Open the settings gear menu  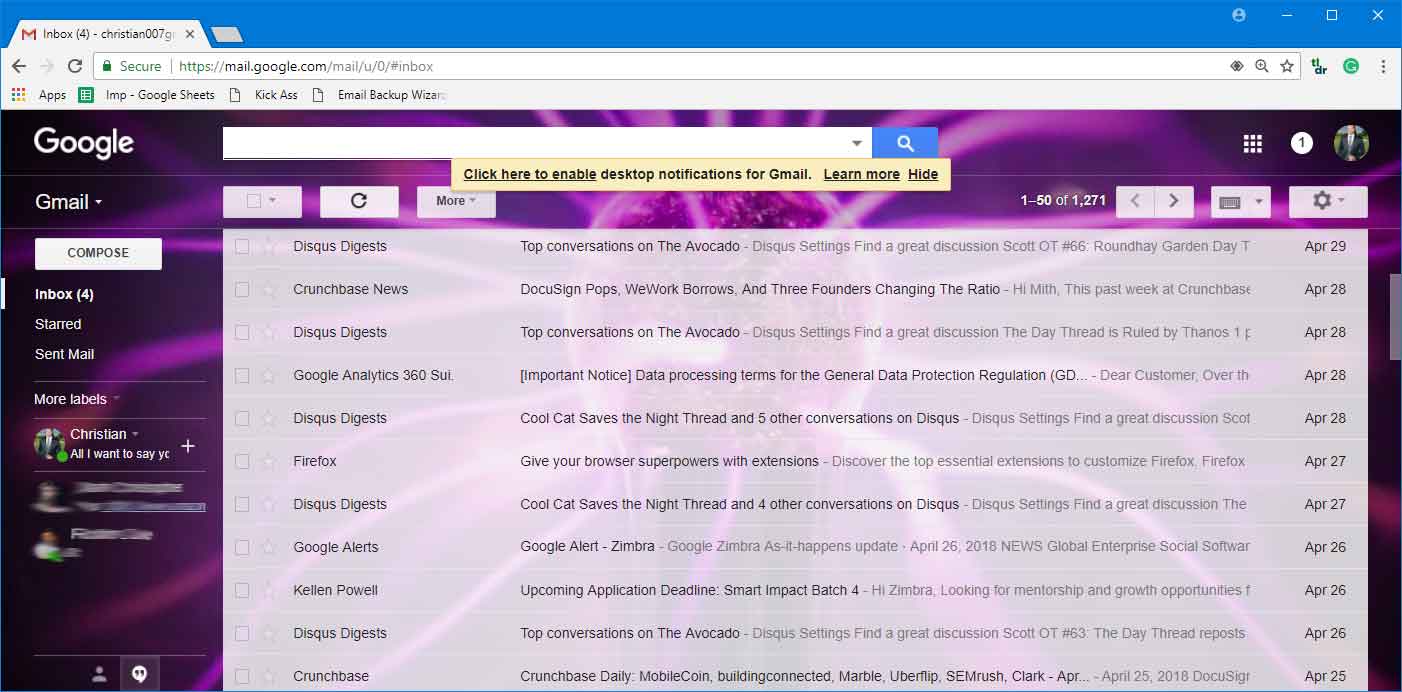coord(1328,201)
